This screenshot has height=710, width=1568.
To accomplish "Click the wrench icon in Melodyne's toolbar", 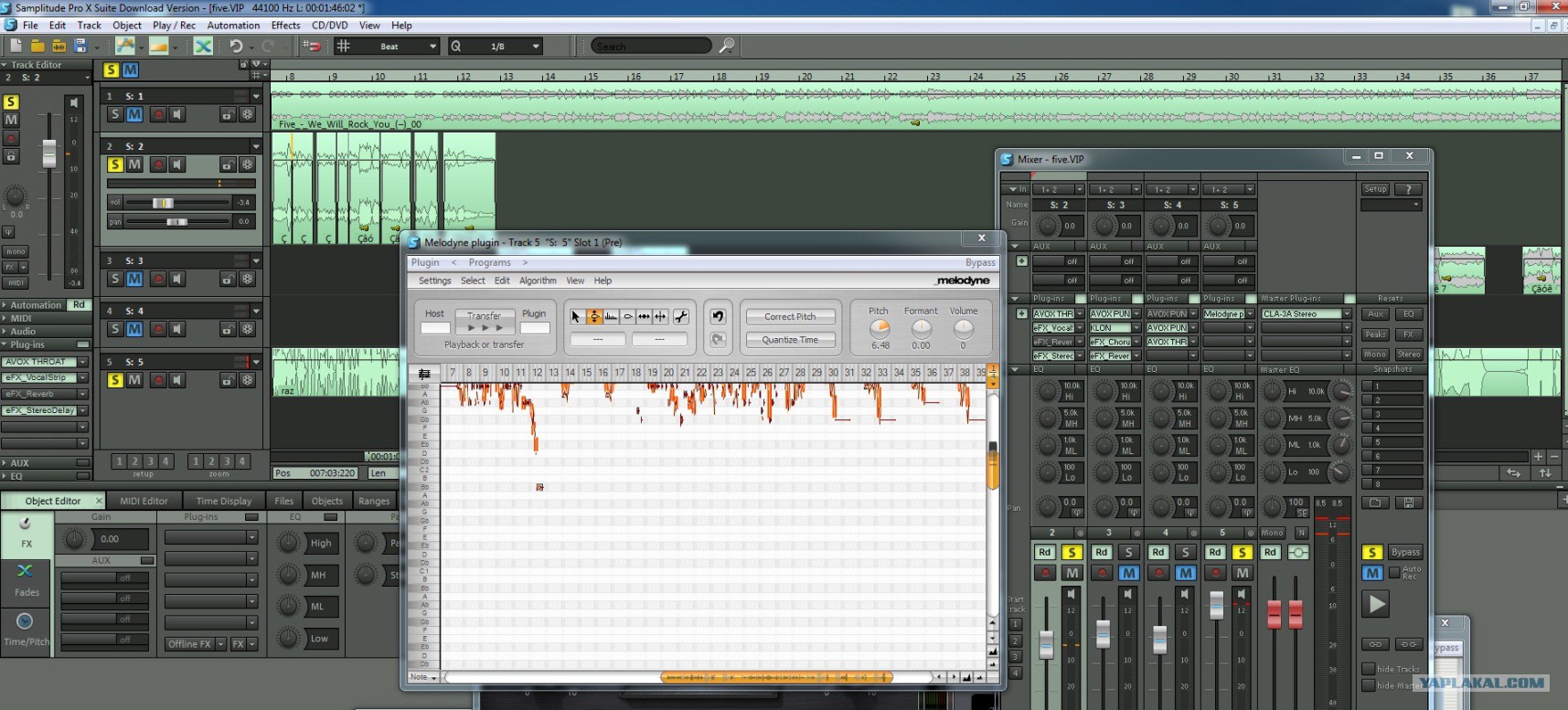I will 681,317.
